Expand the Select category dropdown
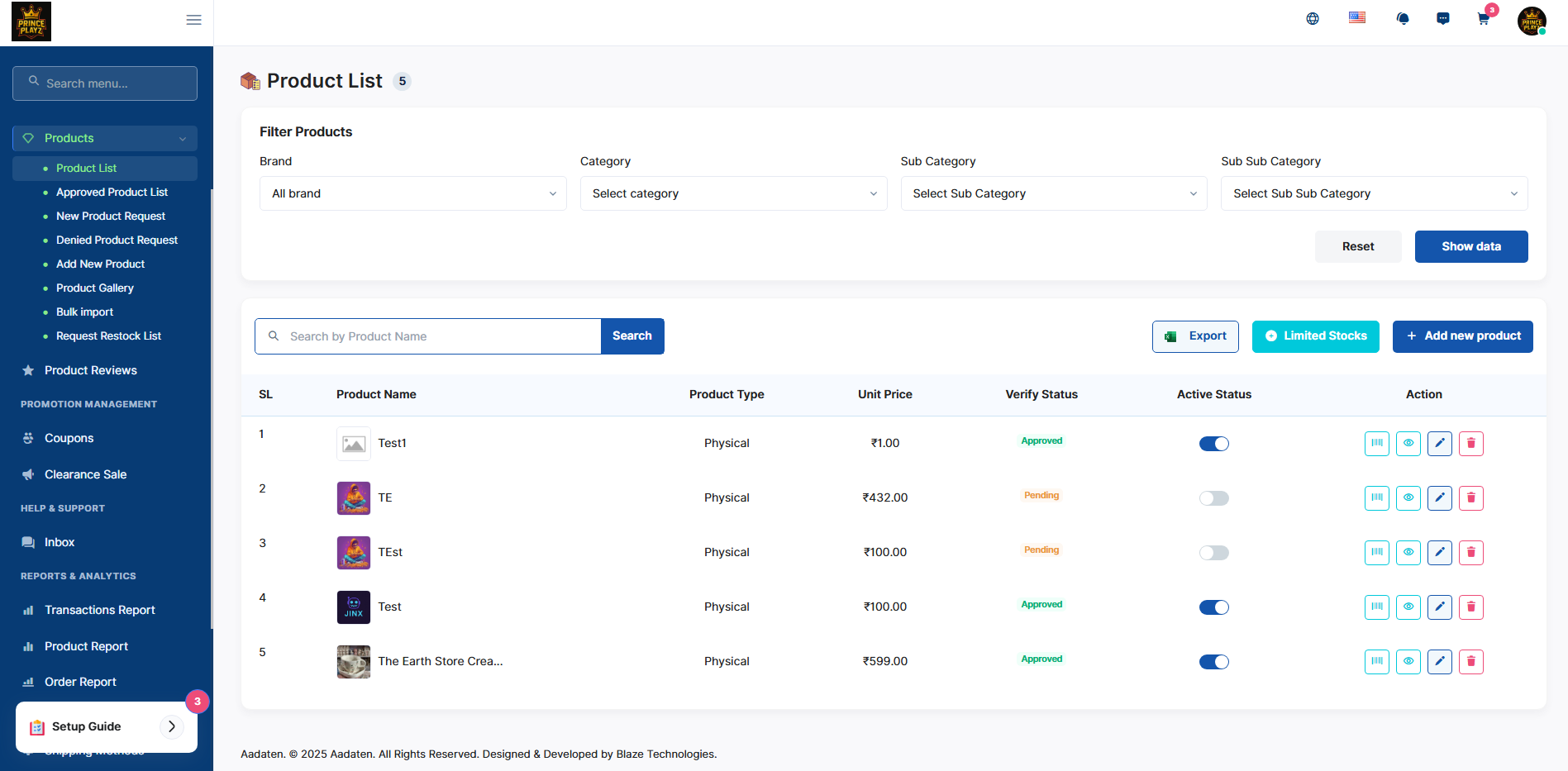 pos(733,193)
